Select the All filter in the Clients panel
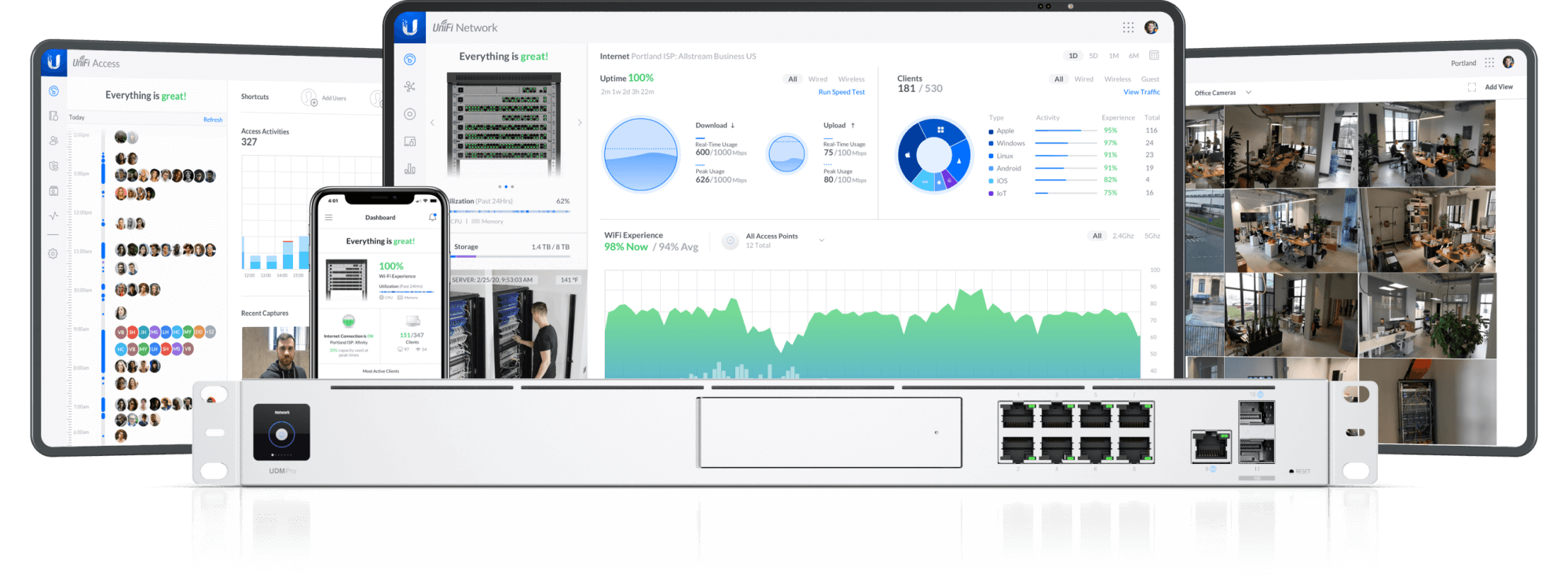This screenshot has width=1568, height=588. pos(1059,79)
